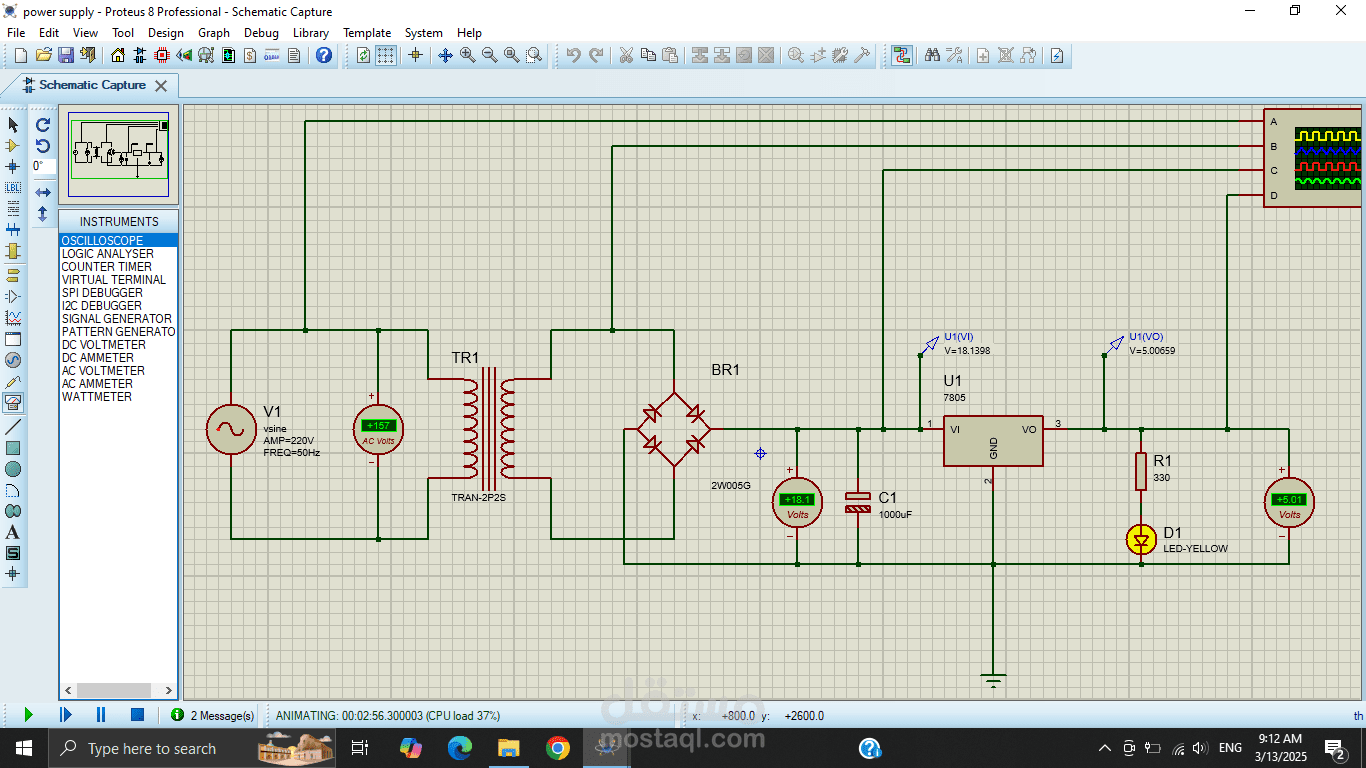The width and height of the screenshot is (1366, 768).
Task: Open the Template menu
Action: [x=367, y=33]
